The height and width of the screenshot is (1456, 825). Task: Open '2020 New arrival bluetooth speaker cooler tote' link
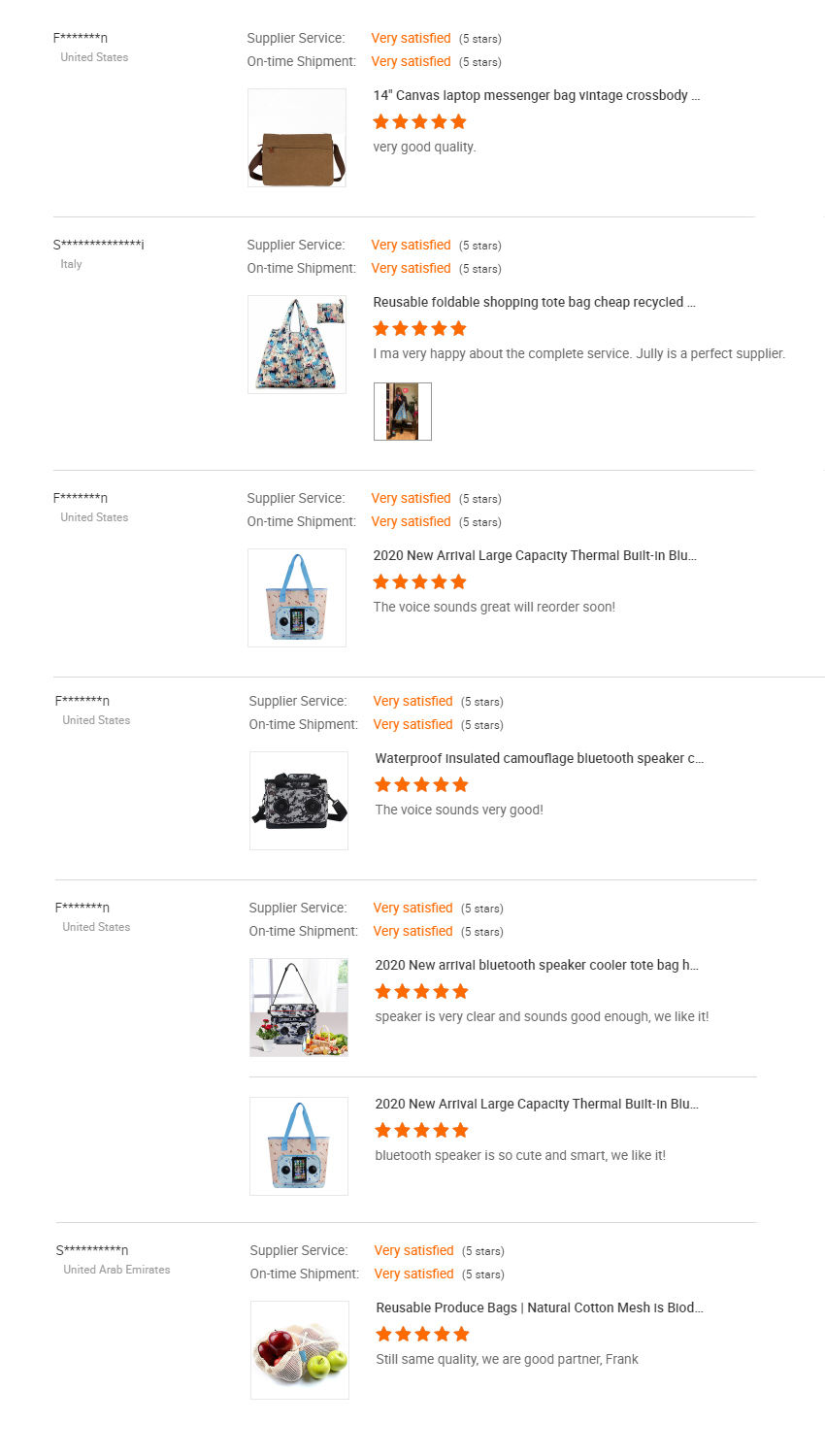coord(537,965)
